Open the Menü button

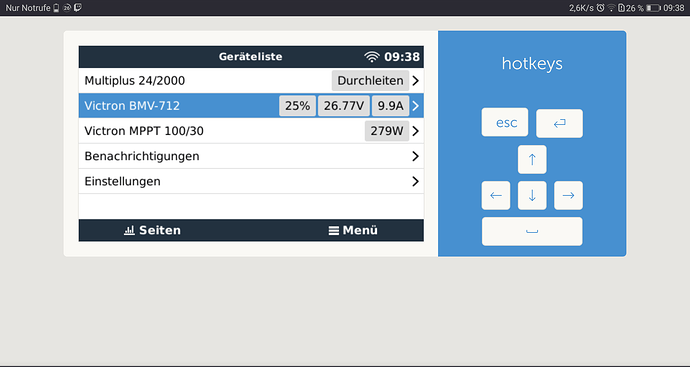(353, 230)
